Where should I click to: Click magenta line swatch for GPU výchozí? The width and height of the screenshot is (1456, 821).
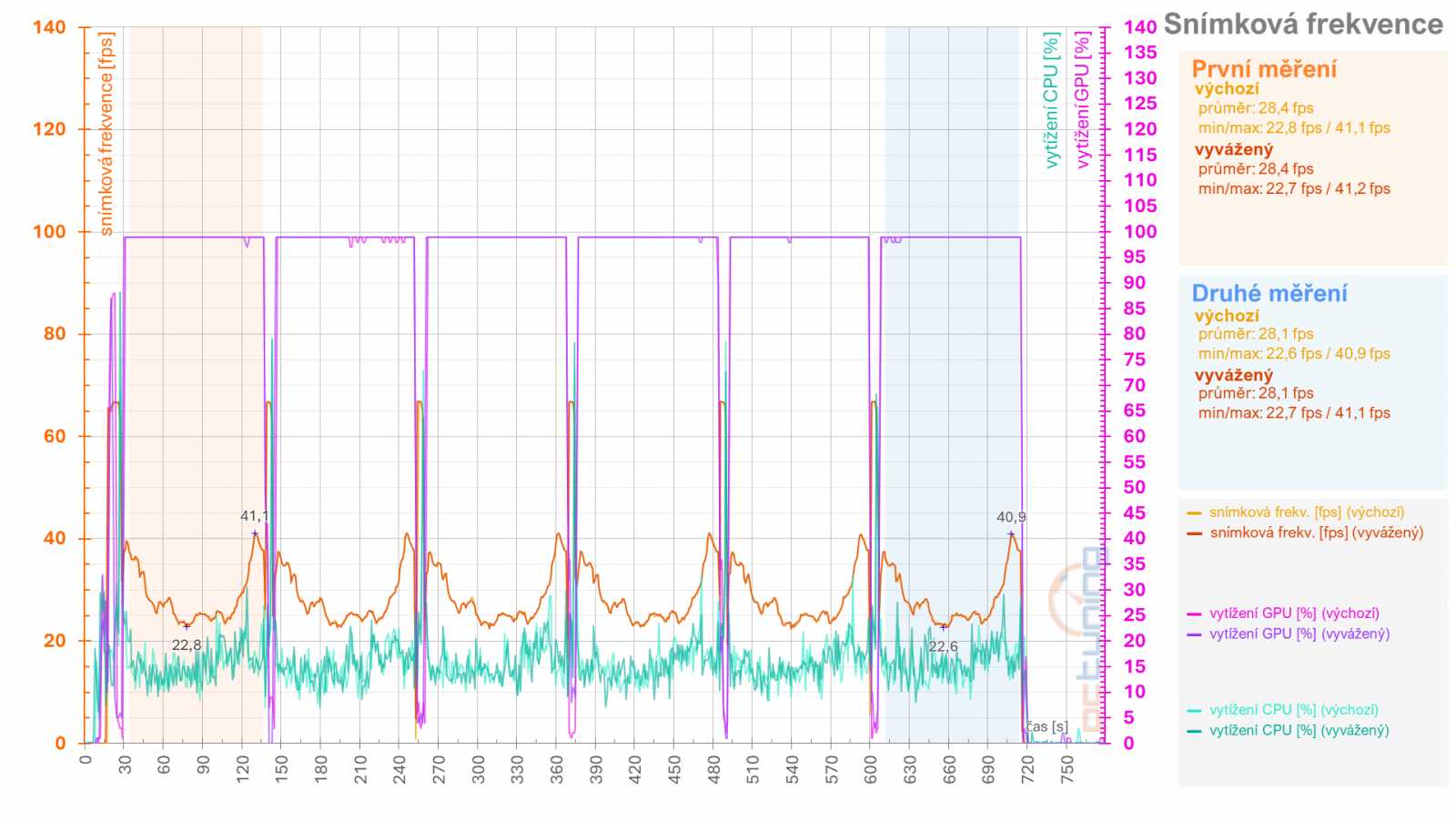(1195, 614)
